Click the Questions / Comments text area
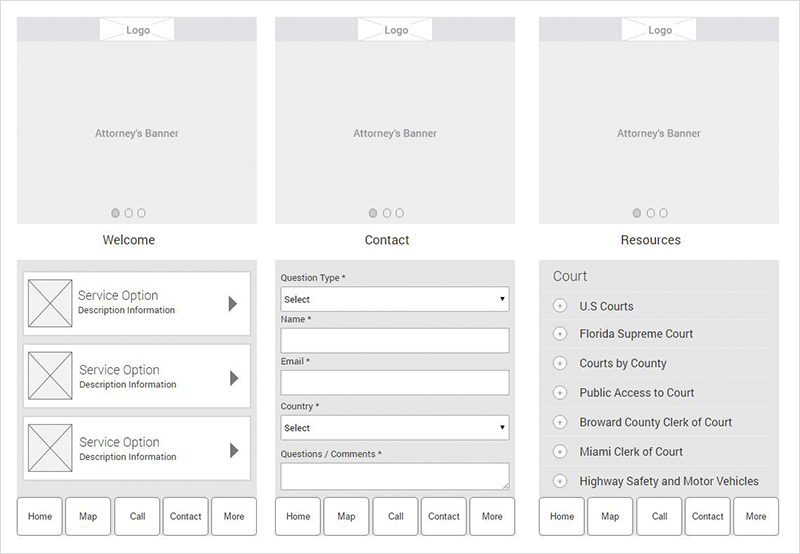The width and height of the screenshot is (800, 554). coord(395,476)
